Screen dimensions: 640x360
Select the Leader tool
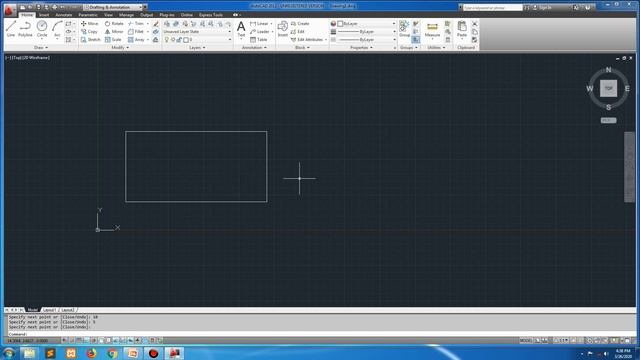click(260, 31)
